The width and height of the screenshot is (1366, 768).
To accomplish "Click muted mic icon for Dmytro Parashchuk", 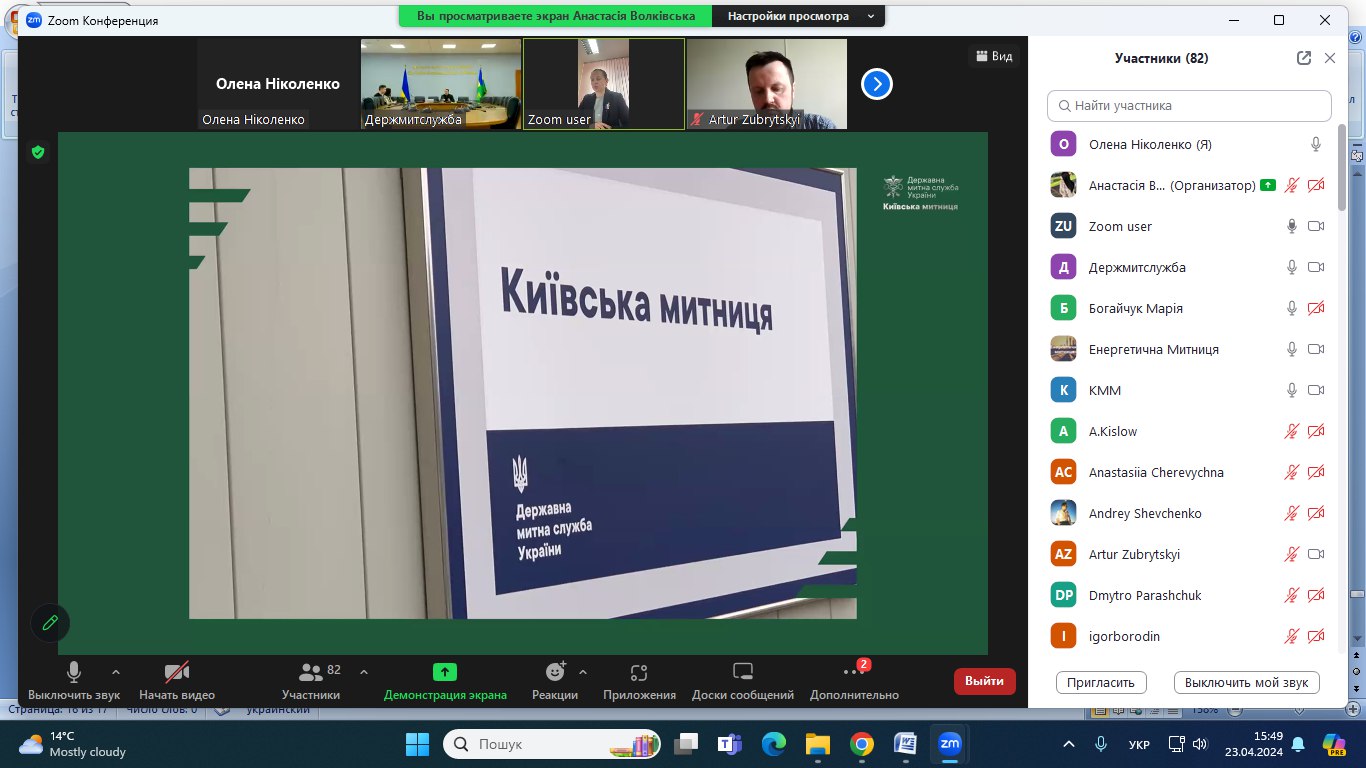I will point(1292,595).
